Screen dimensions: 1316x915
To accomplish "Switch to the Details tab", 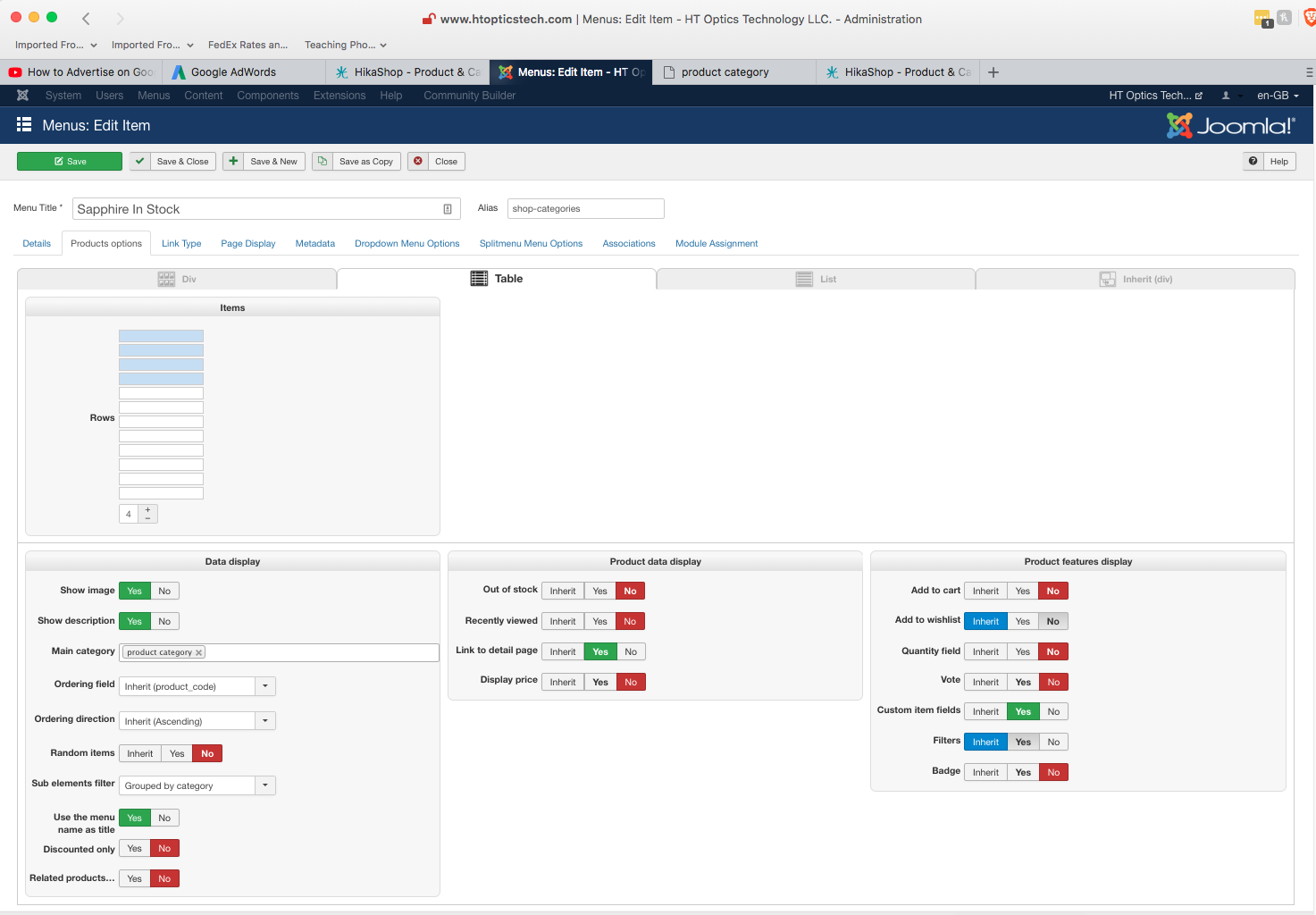I will (37, 244).
